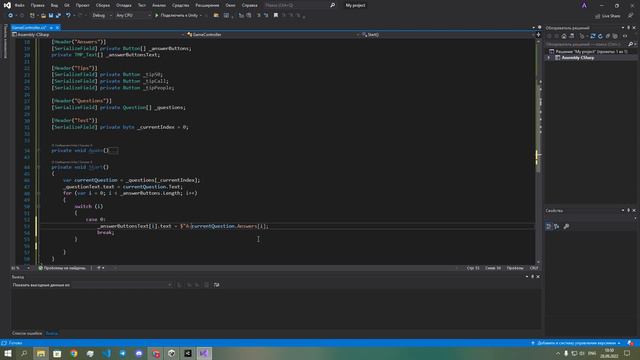Click the bookmark icon in the toolbar
Viewport: 640px width, 360px height.
pyautogui.click(x=276, y=16)
